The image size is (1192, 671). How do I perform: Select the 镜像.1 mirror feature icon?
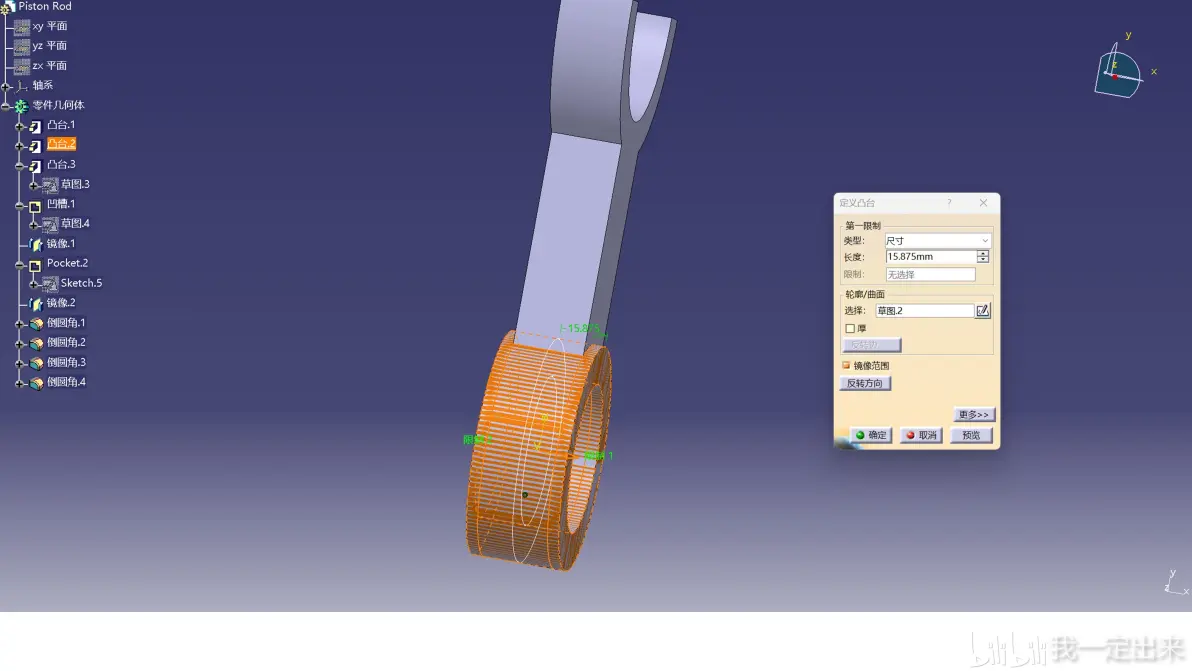[x=36, y=244]
